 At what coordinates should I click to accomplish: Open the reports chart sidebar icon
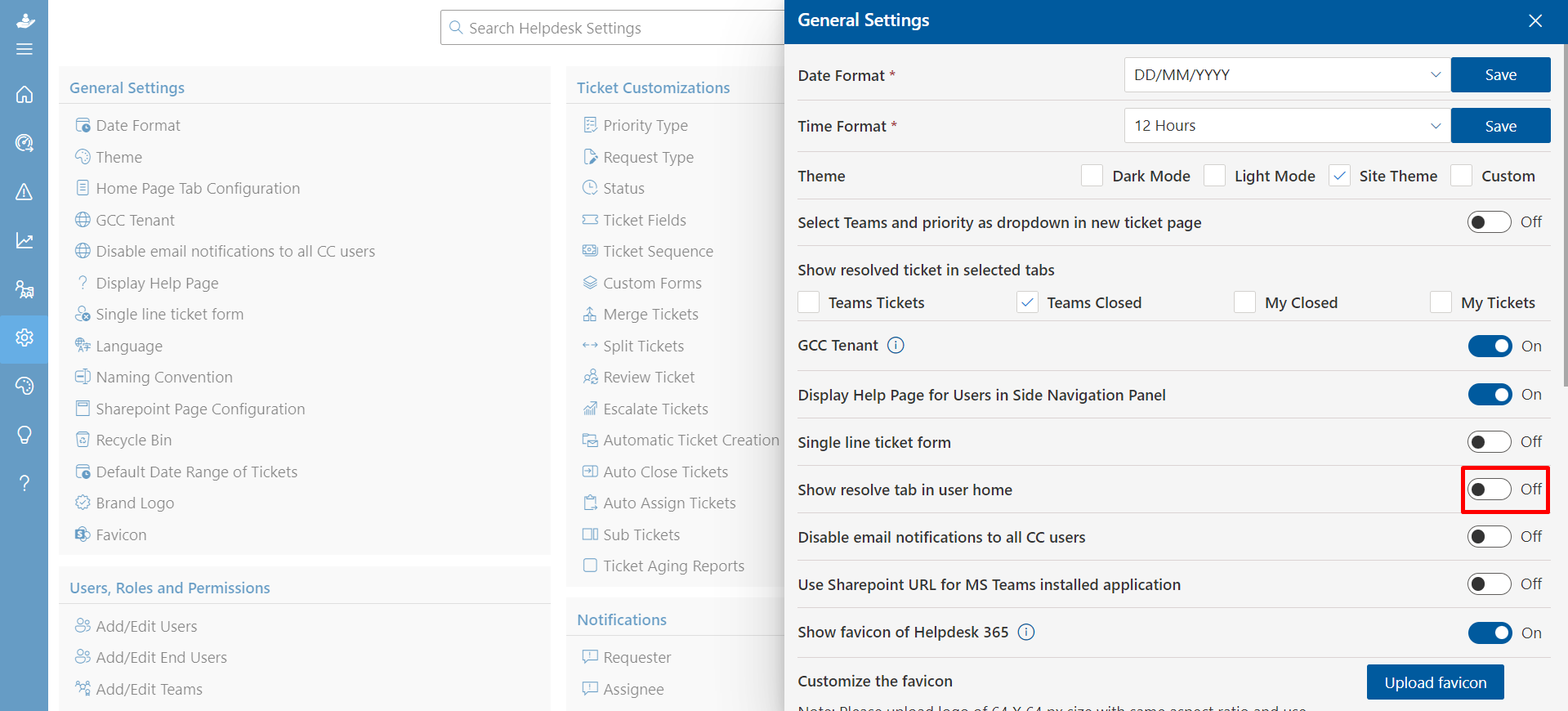[25, 240]
